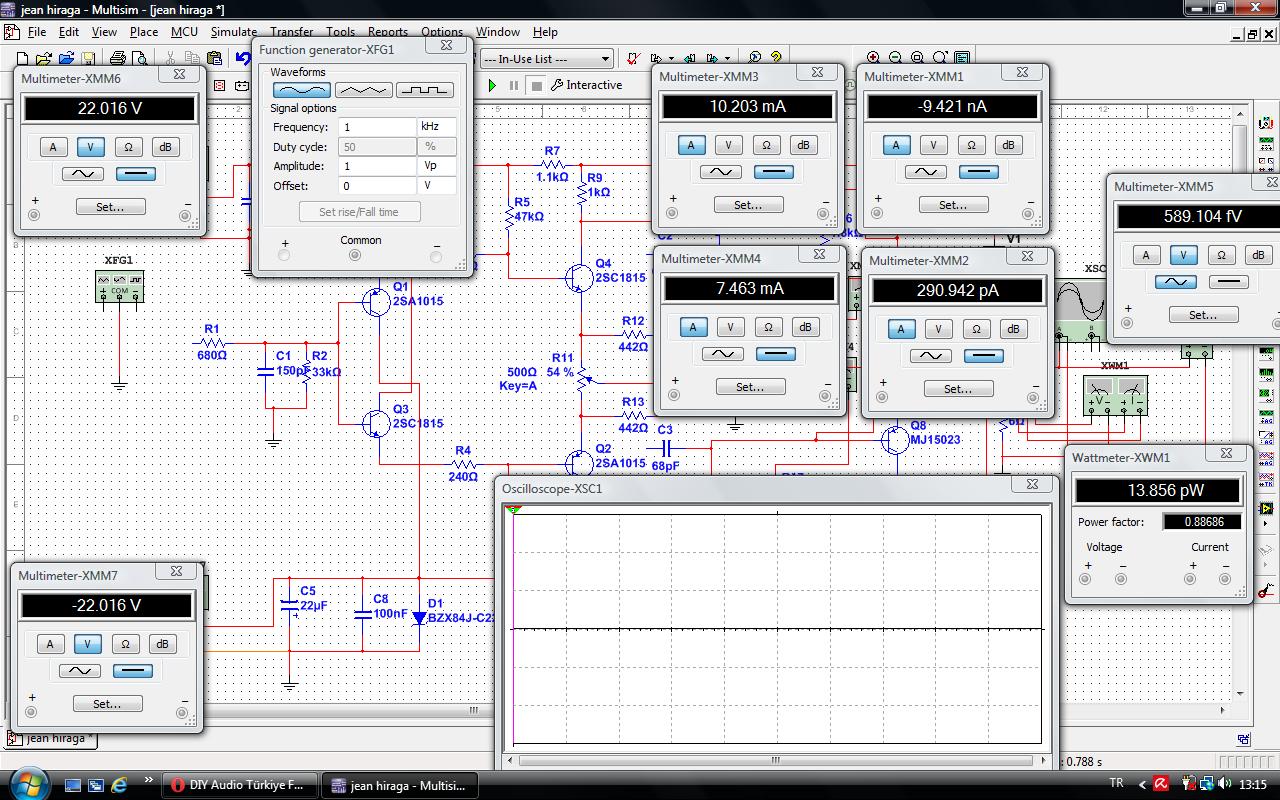1280x800 pixels.
Task: Click the Oscilloscope horizontal scrollbar
Action: pyautogui.click(x=775, y=760)
